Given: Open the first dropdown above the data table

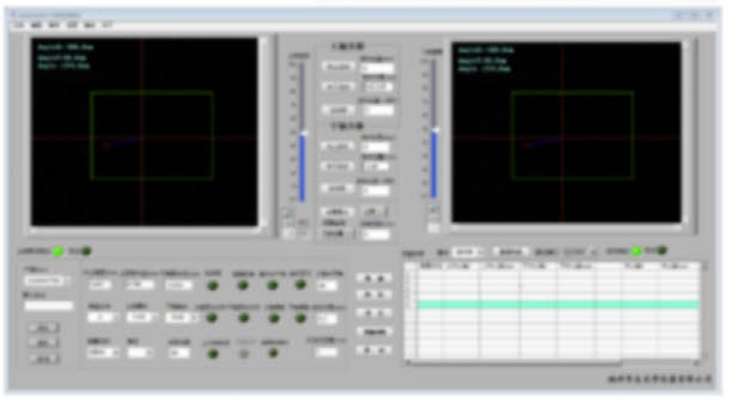Looking at the screenshot, I should pos(466,252).
